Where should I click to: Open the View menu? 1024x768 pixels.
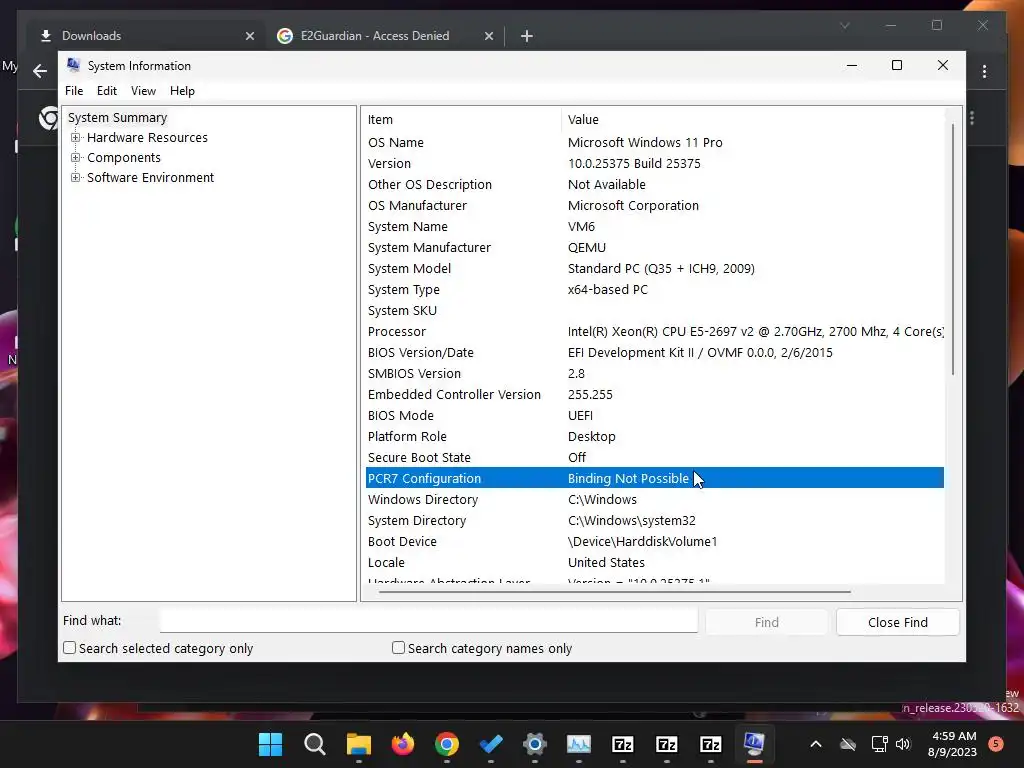pos(143,91)
